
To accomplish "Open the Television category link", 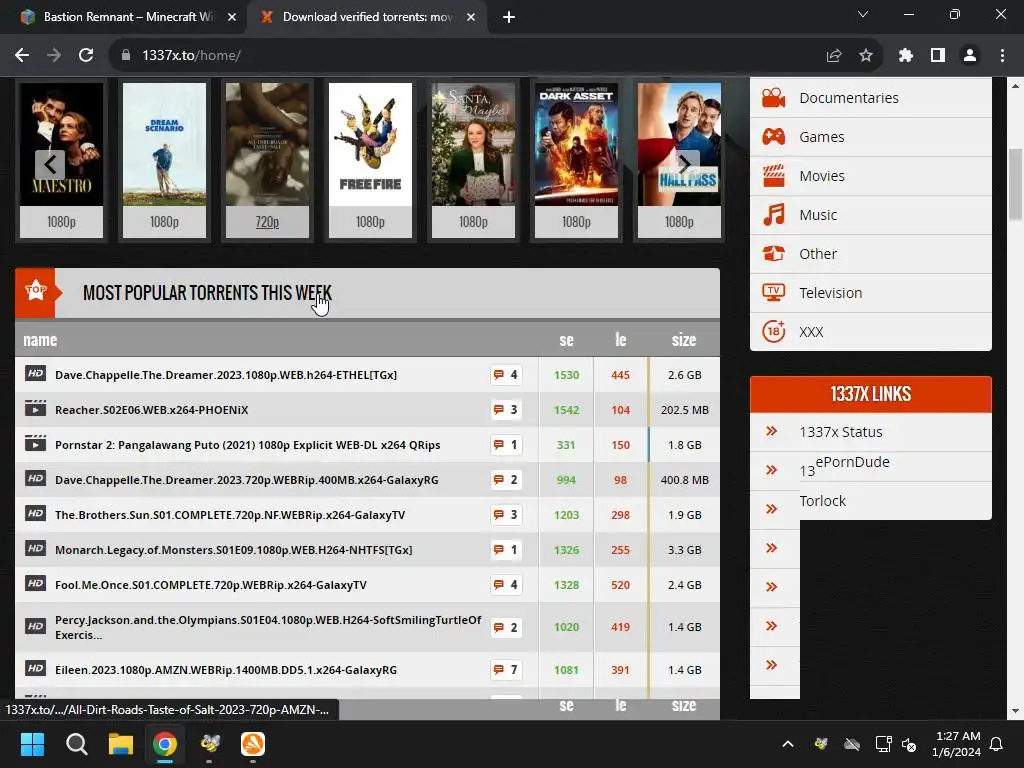I will coord(831,293).
